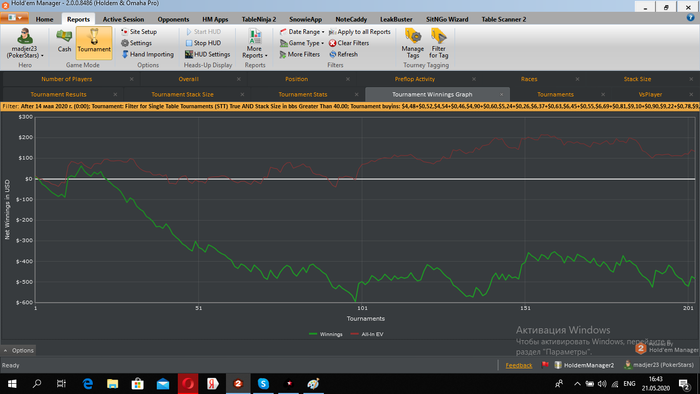Switch the ENG input language indicator
The height and width of the screenshot is (394, 700).
coord(629,383)
